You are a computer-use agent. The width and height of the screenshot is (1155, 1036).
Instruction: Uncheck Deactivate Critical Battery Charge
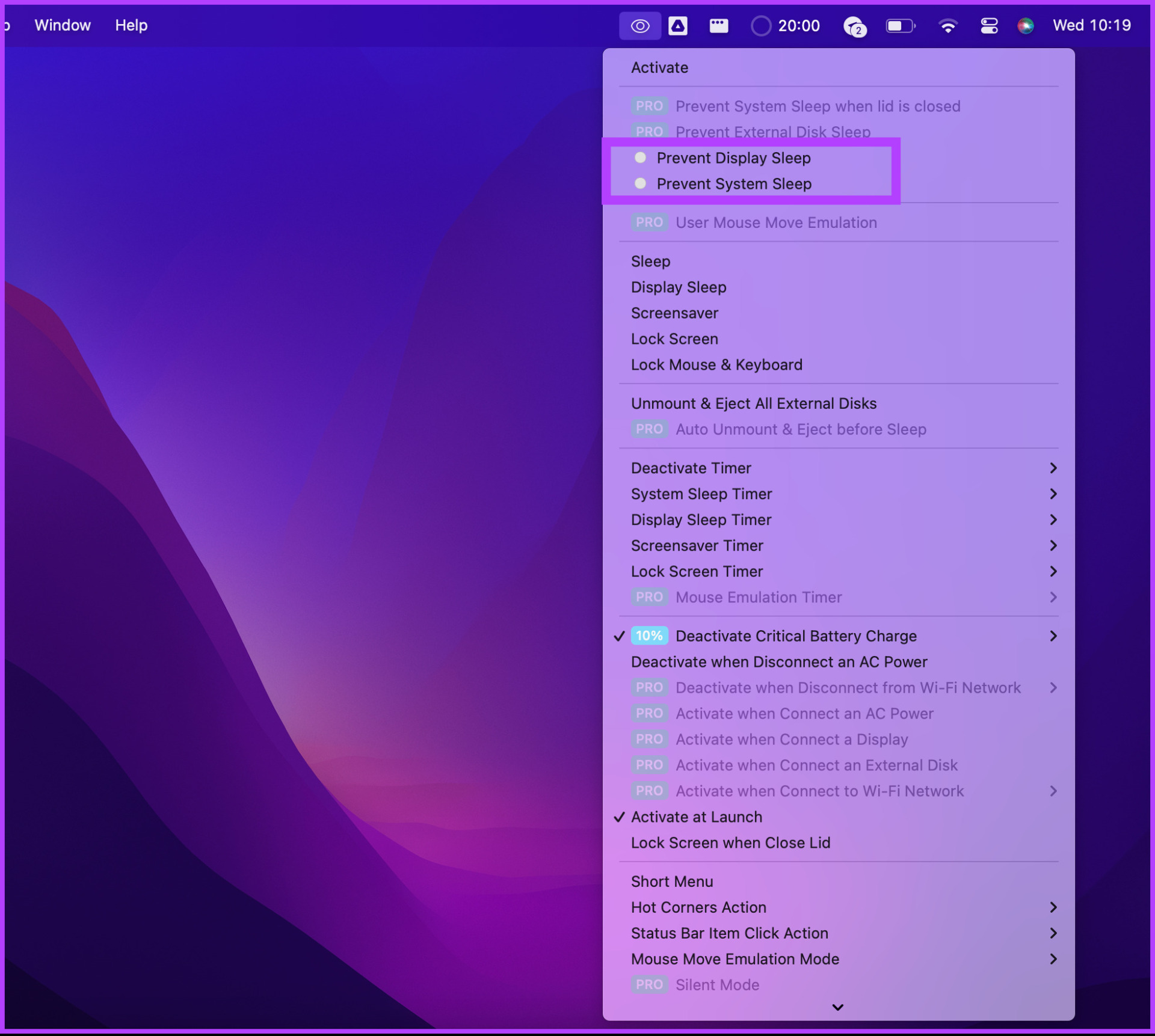click(x=795, y=636)
